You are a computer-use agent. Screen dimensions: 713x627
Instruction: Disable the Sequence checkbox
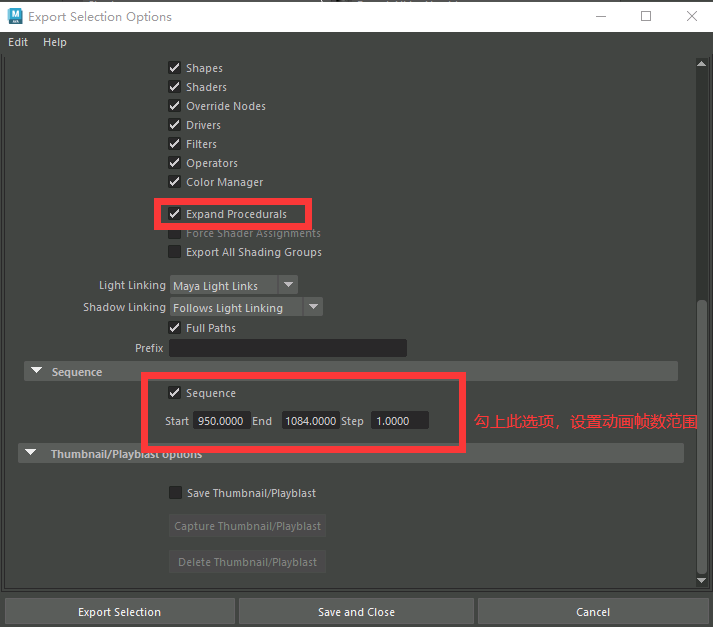pyautogui.click(x=175, y=393)
